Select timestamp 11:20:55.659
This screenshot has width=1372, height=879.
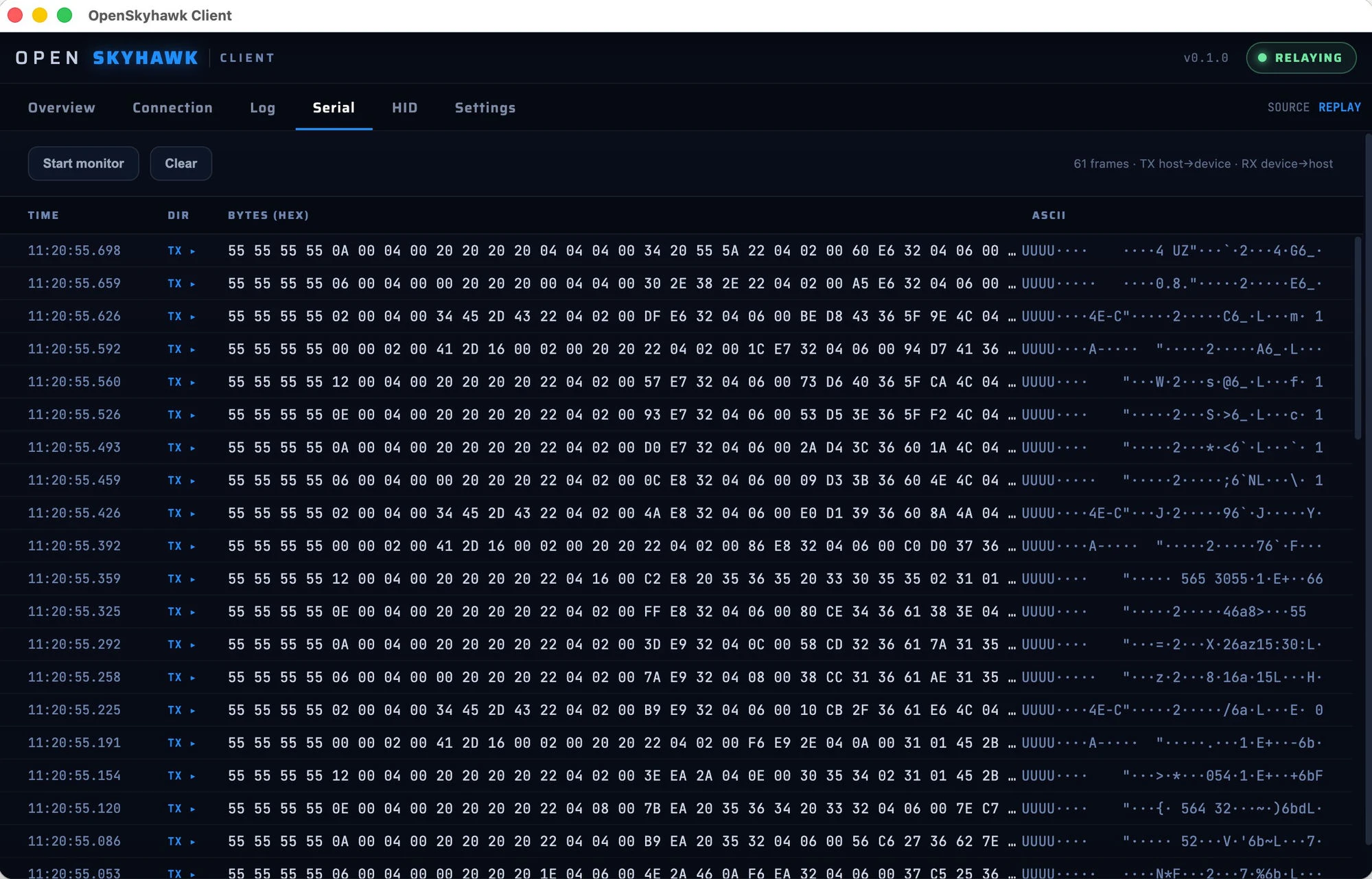point(74,284)
